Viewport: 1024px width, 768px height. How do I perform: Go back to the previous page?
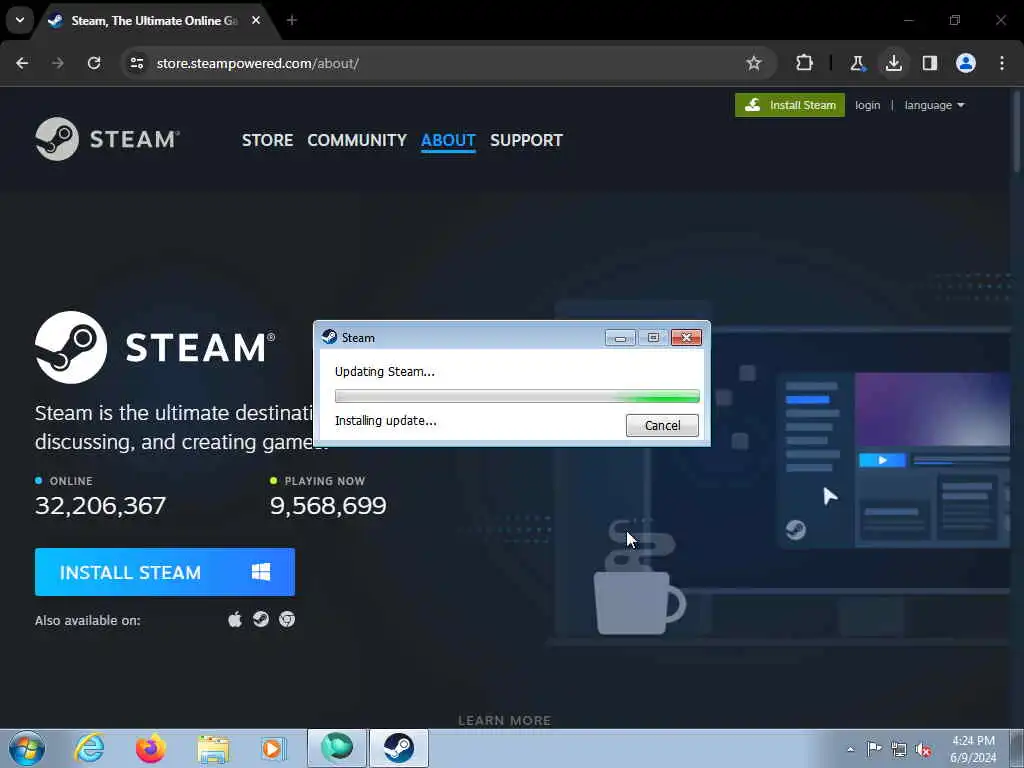[22, 63]
